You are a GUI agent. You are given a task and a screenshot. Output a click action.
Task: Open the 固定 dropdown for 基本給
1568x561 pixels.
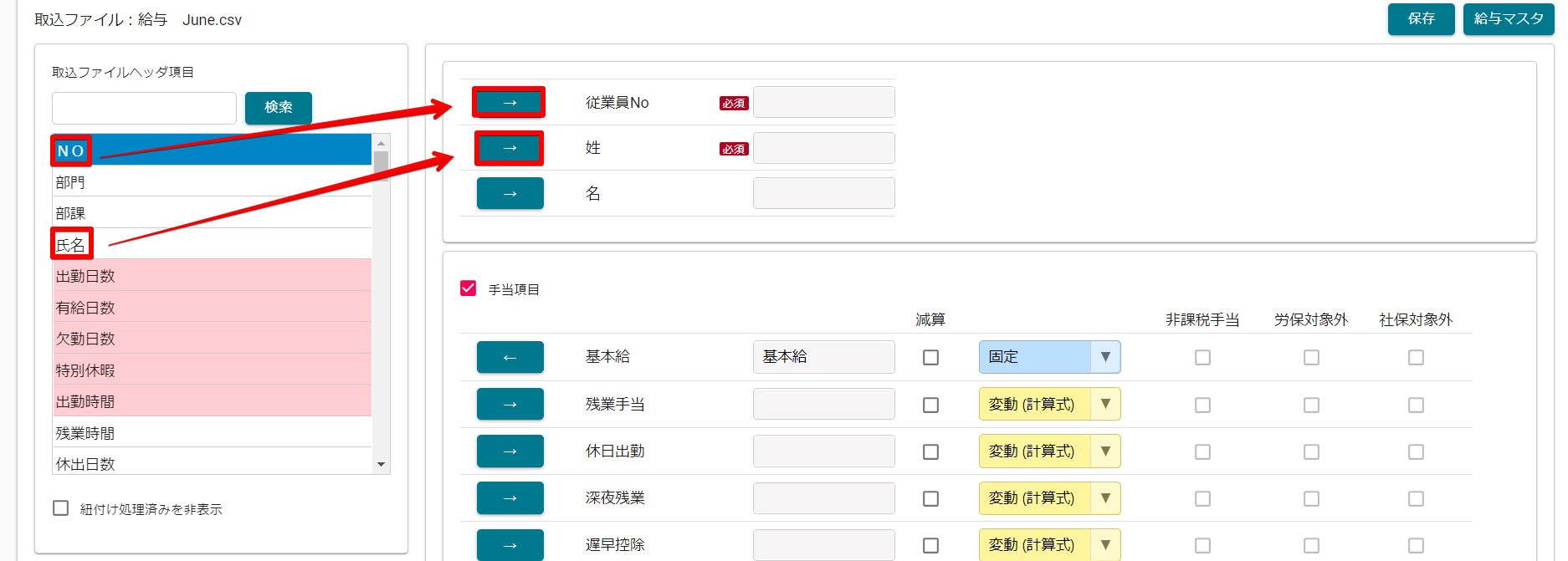[x=1049, y=357]
